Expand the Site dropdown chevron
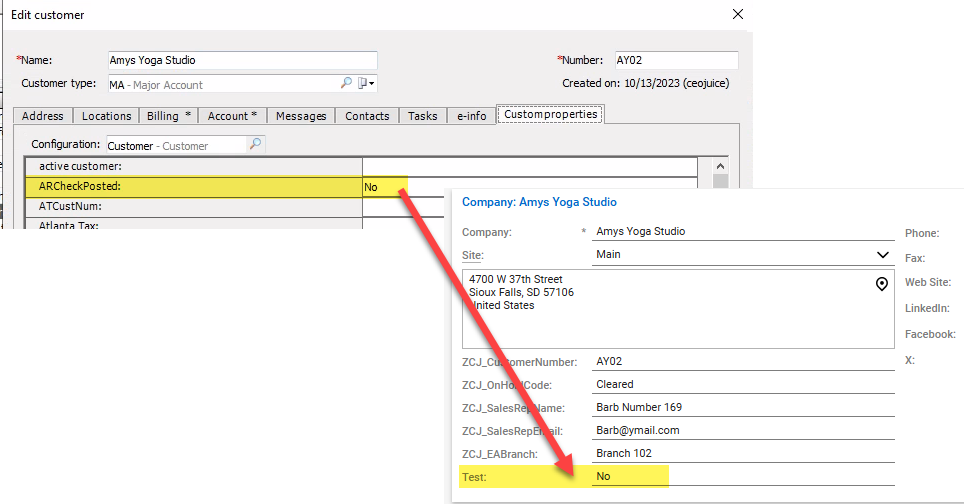Viewport: 964px width, 504px height. point(882,254)
